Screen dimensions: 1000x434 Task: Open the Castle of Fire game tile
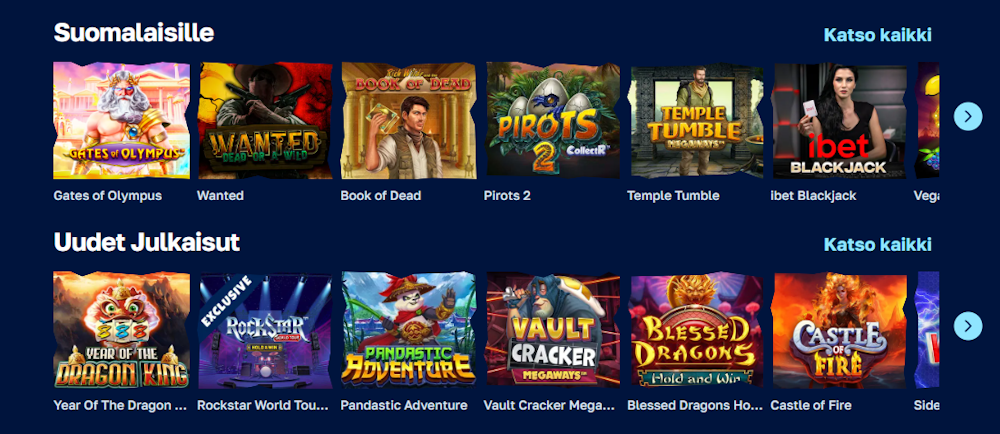click(839, 330)
